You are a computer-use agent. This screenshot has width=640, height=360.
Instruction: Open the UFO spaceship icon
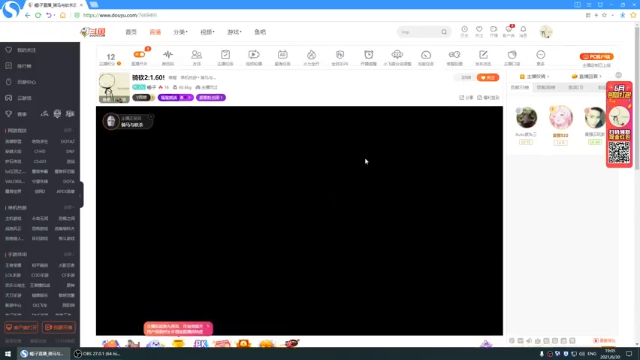pos(397,54)
